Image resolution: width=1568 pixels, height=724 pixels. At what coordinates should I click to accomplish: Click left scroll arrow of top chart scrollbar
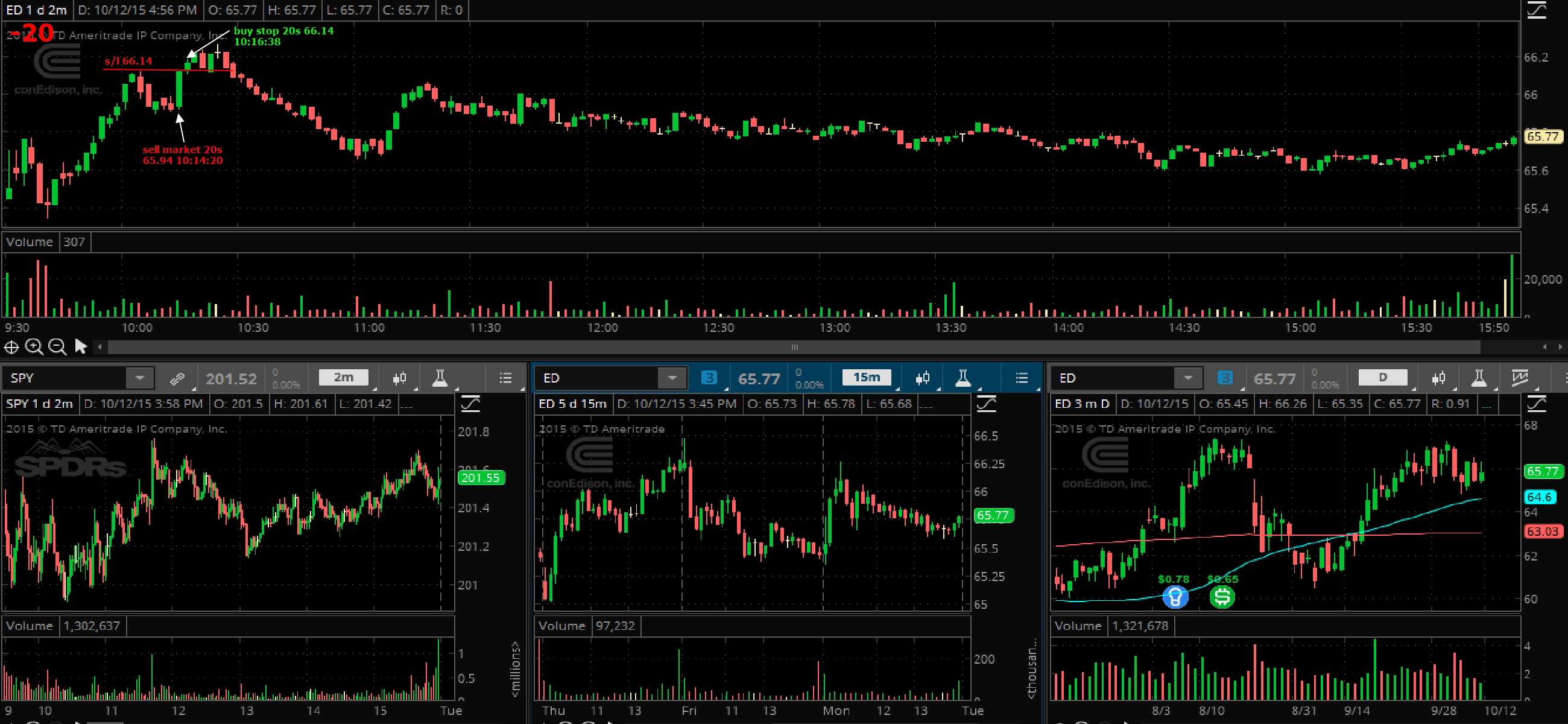pyautogui.click(x=100, y=347)
